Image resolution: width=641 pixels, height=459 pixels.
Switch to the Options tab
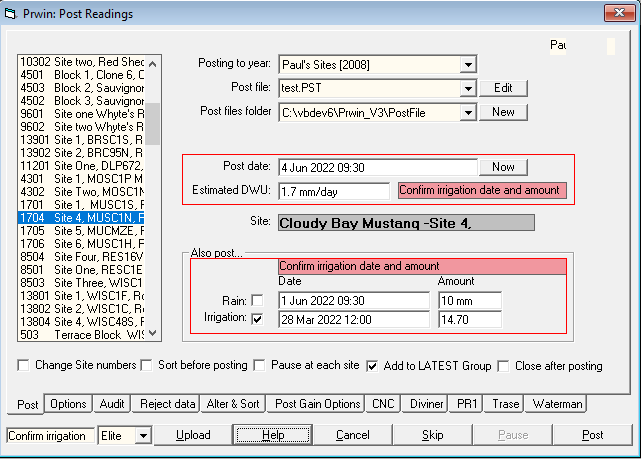coord(69,404)
